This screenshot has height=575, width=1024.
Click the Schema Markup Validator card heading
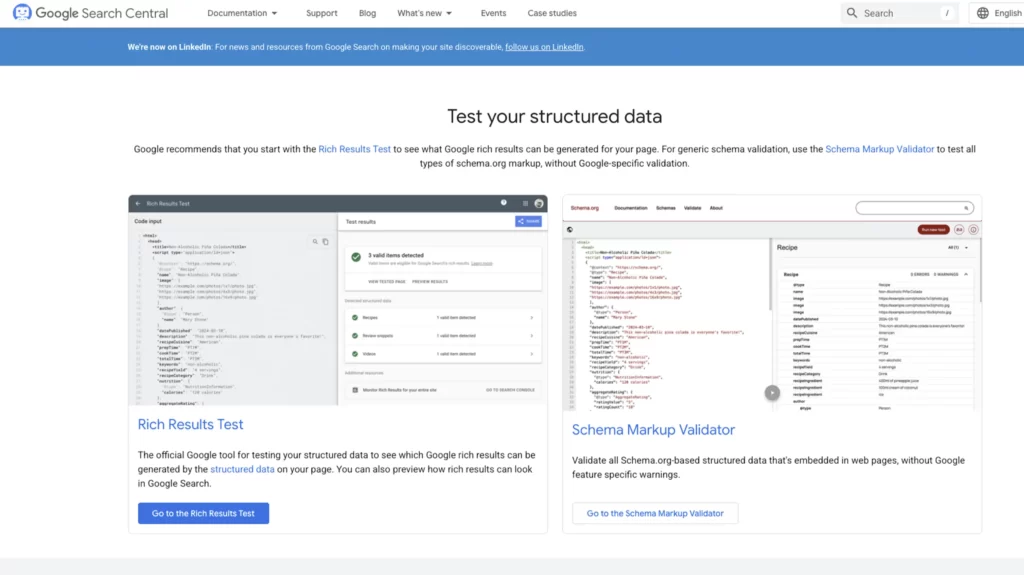click(x=653, y=429)
